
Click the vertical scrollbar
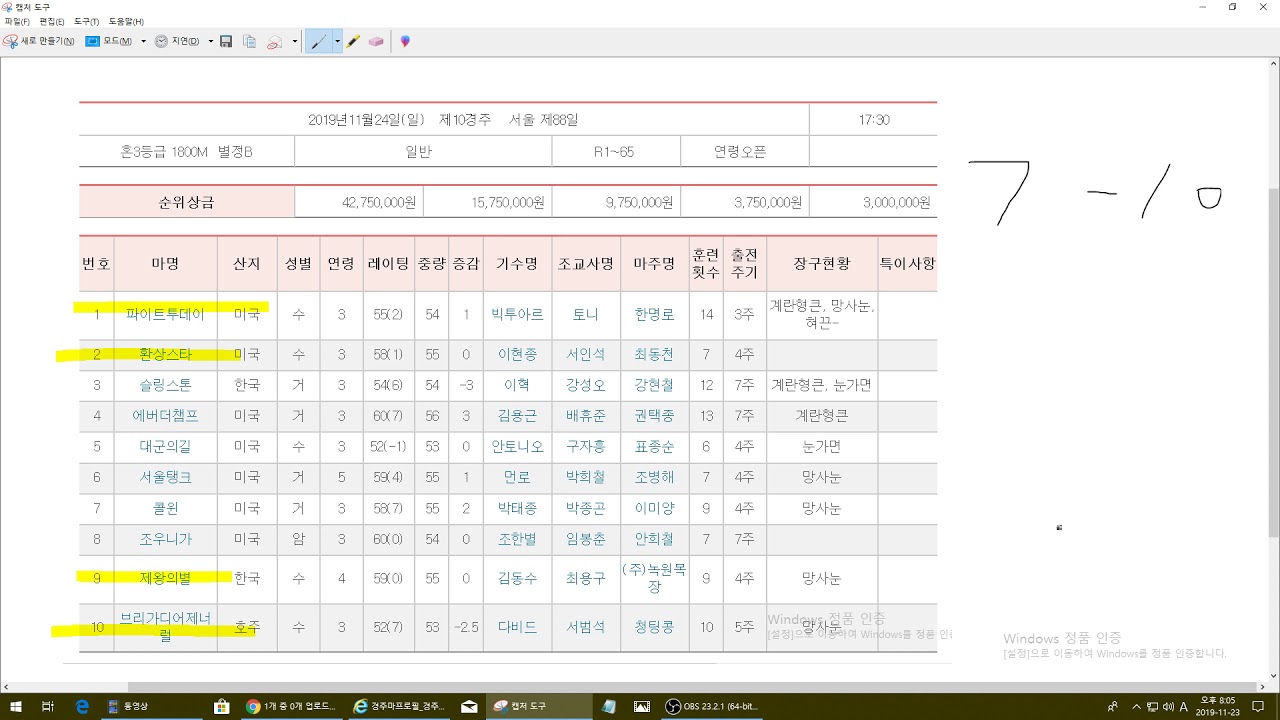(x=1273, y=370)
